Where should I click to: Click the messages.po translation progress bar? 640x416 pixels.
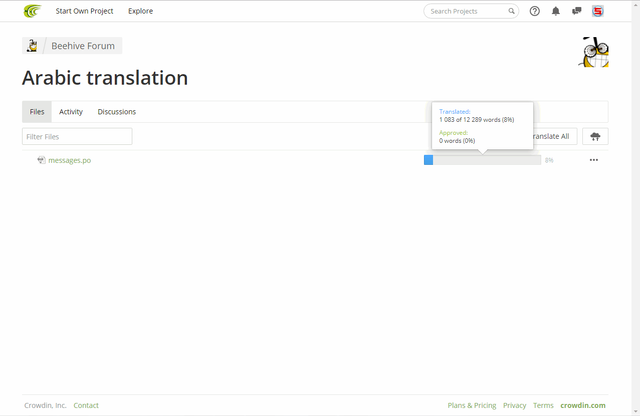(x=482, y=160)
